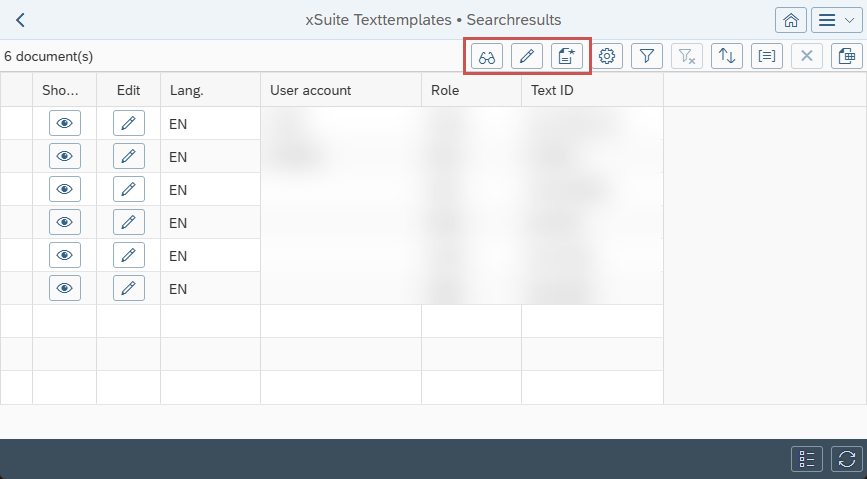Click the User account column header
The image size is (867, 479).
click(341, 90)
